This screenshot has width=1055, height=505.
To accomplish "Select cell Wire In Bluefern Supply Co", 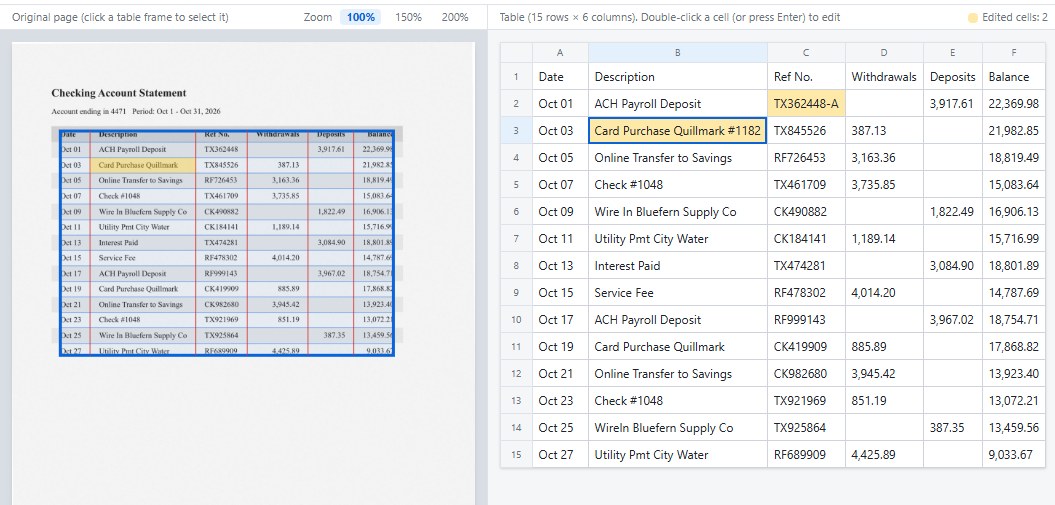I will (678, 212).
